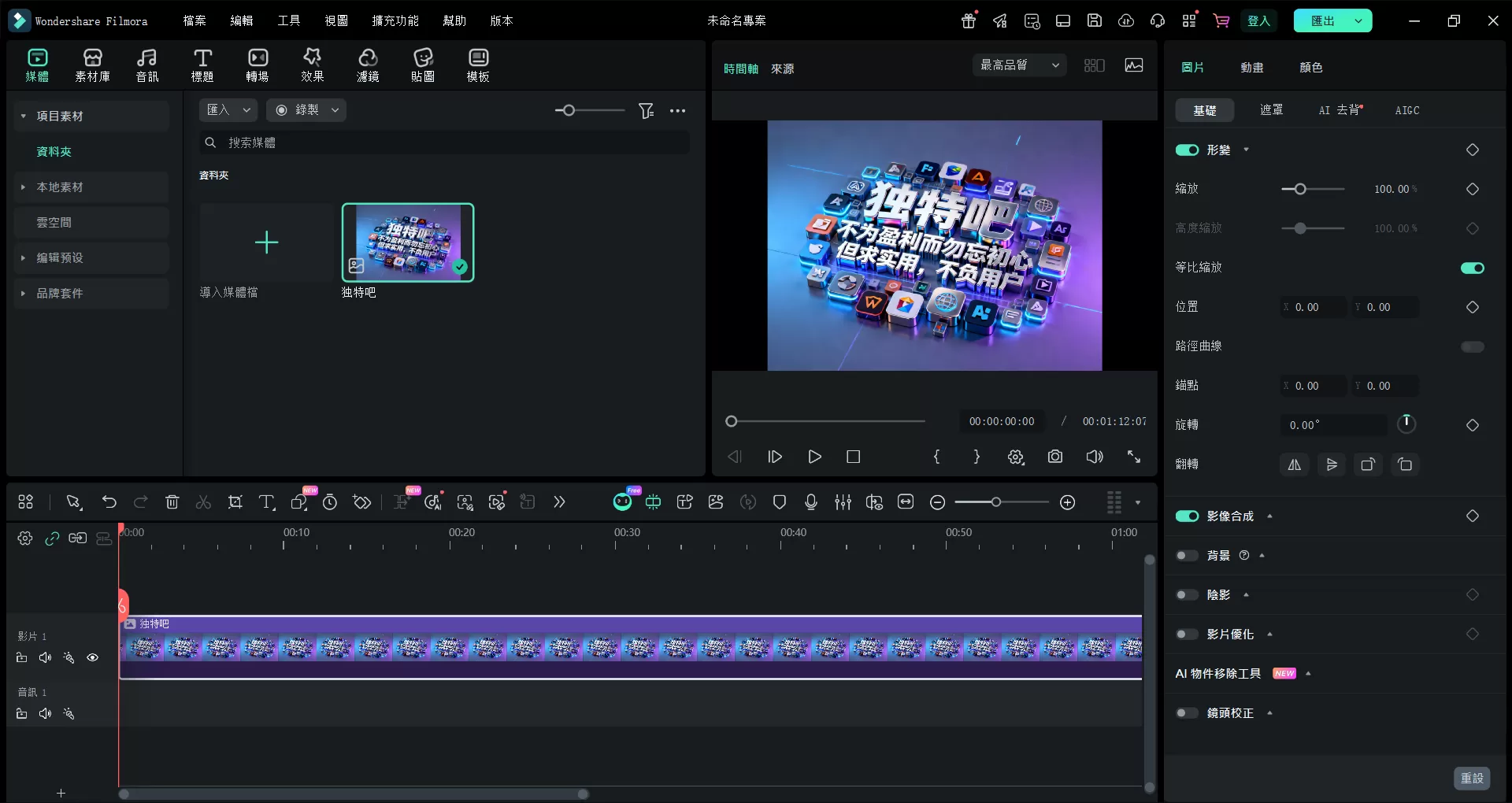Image resolution: width=1512 pixels, height=803 pixels.
Task: Open the 濾鏡 (Filters) panel
Action: (368, 65)
